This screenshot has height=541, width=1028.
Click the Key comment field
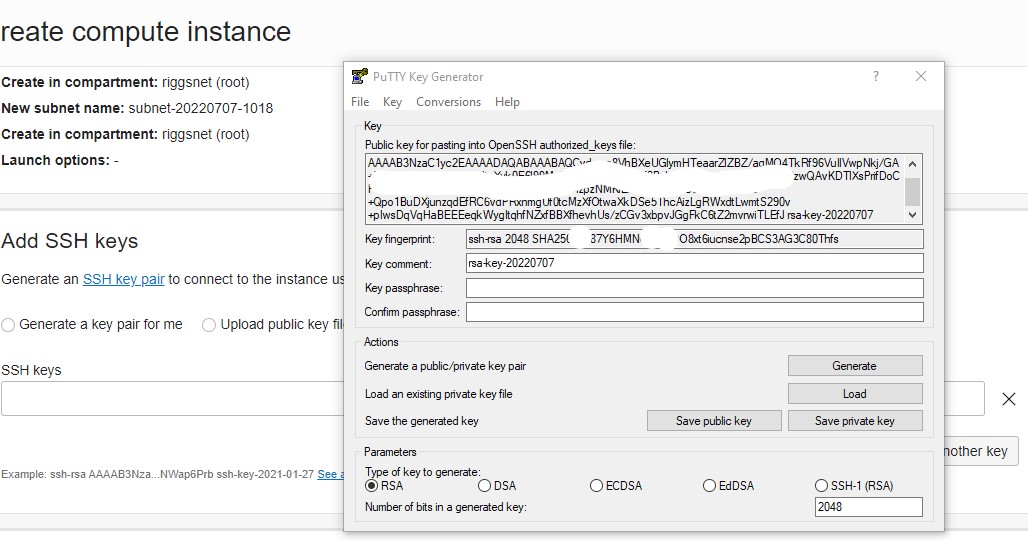694,263
